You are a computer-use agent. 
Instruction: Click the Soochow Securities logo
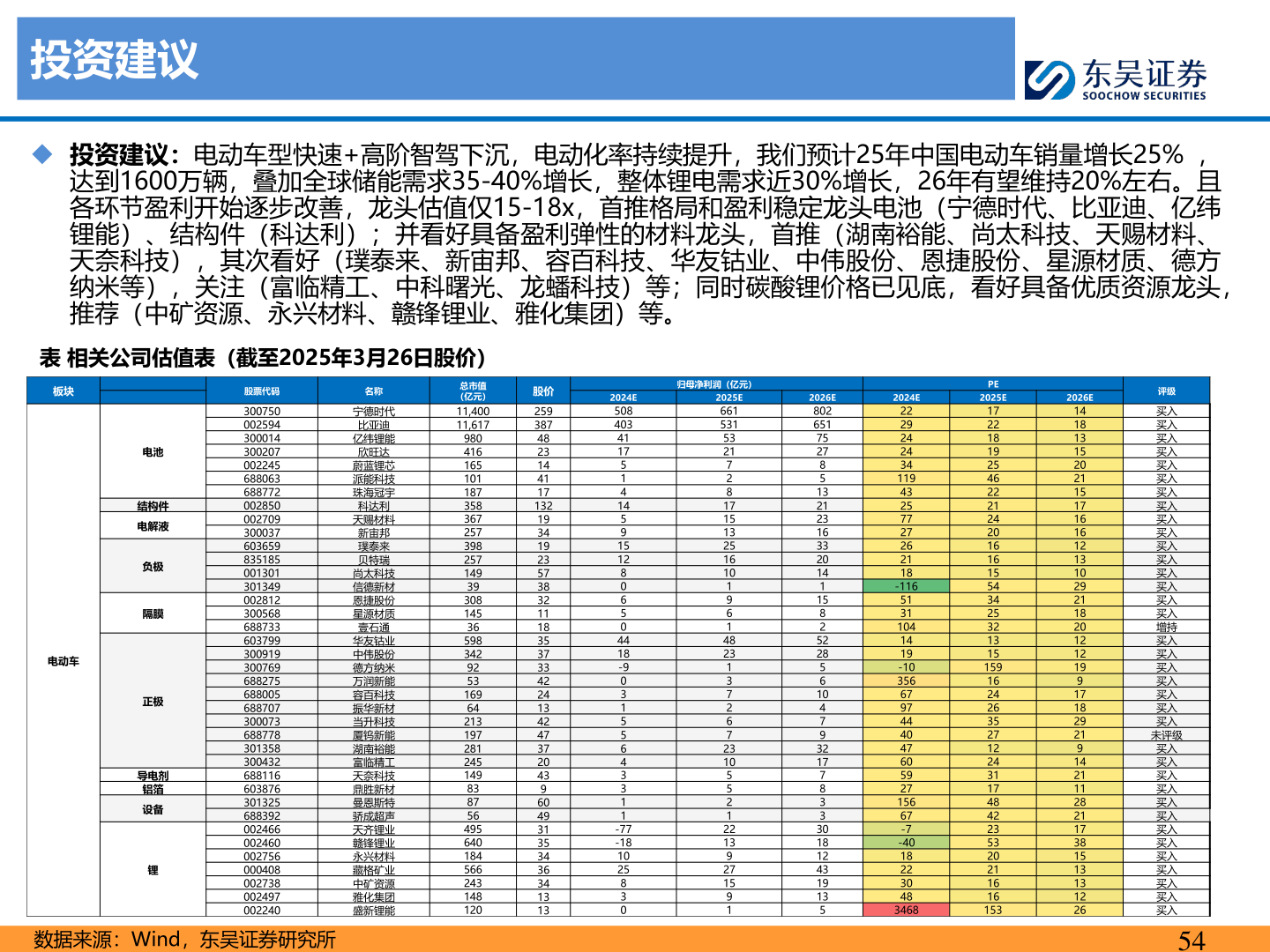click(x=1116, y=79)
